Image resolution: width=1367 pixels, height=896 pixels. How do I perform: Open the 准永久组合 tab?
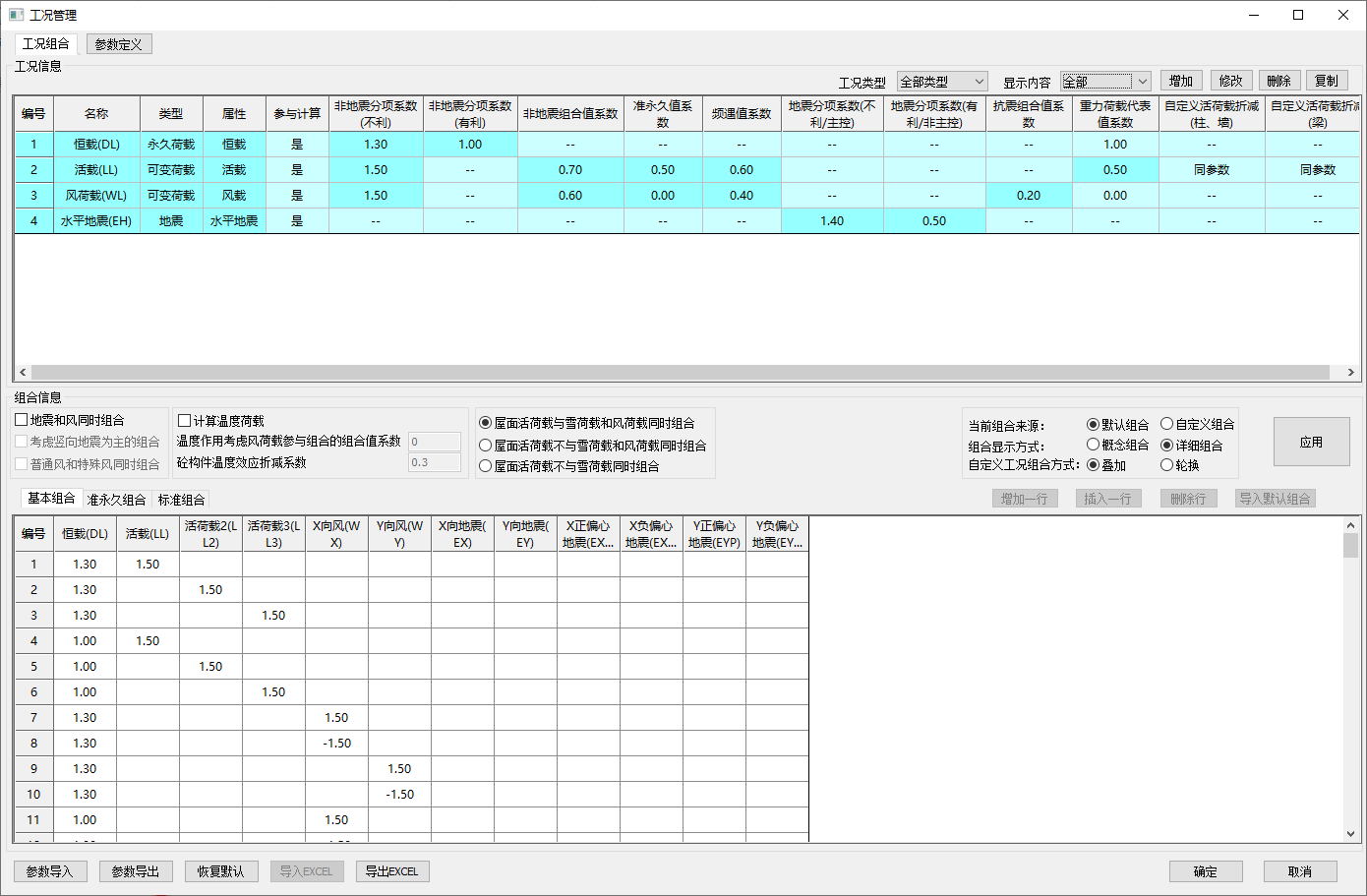(x=116, y=500)
